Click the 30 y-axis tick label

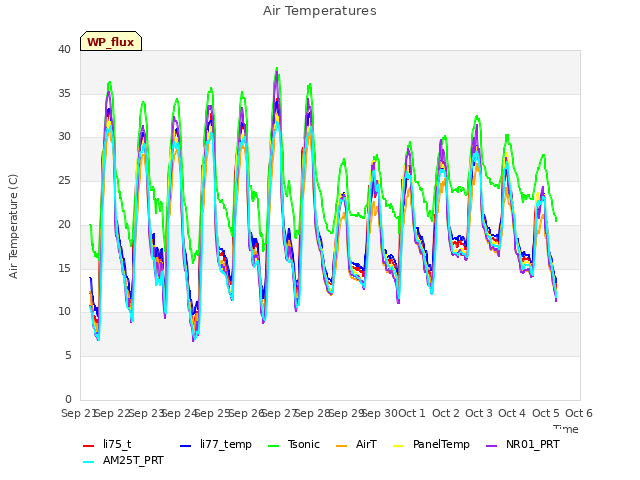coord(64,137)
